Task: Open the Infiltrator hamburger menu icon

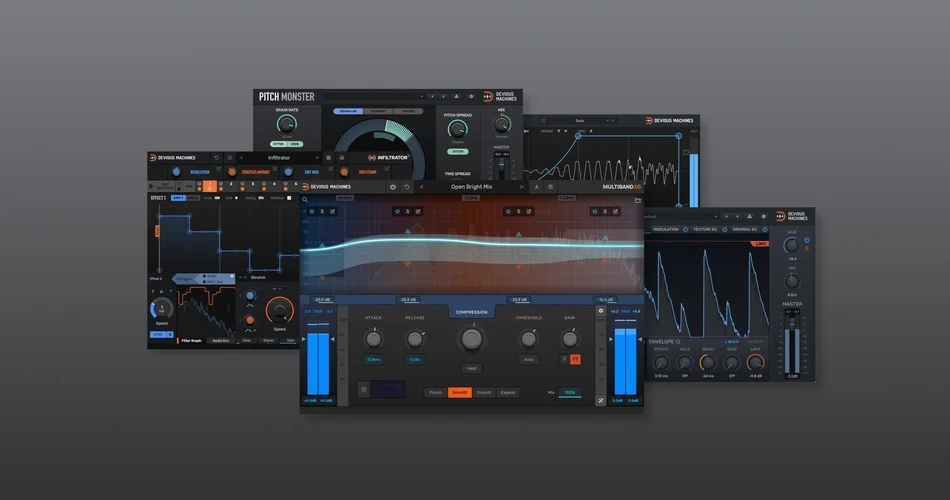Action: tap(230, 158)
